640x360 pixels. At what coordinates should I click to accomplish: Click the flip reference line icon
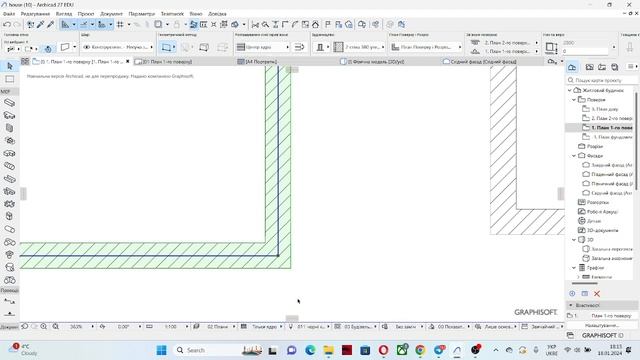(x=299, y=47)
